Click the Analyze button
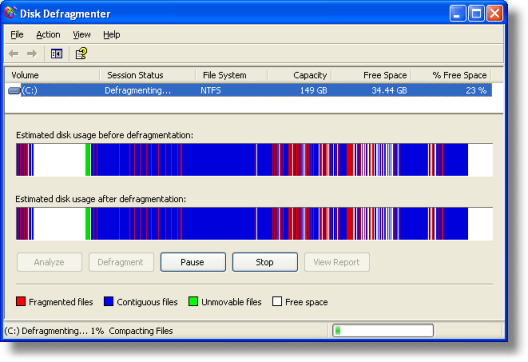 pos(49,262)
